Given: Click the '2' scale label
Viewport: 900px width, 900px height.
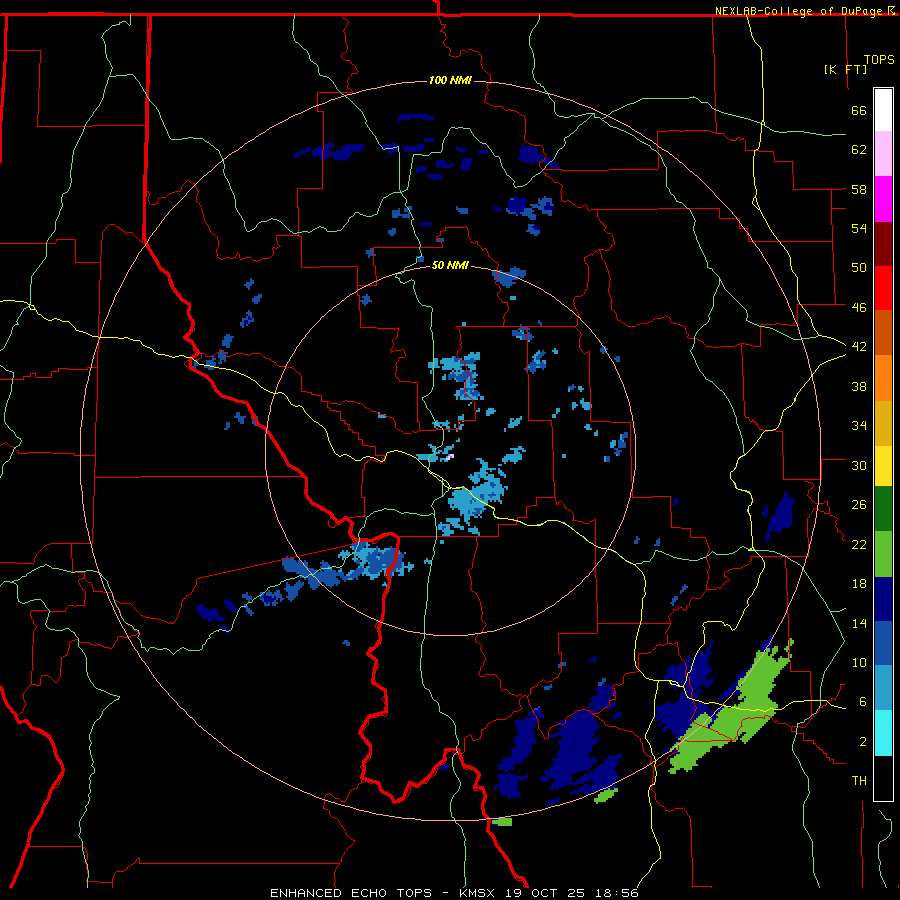Looking at the screenshot, I should click(863, 742).
